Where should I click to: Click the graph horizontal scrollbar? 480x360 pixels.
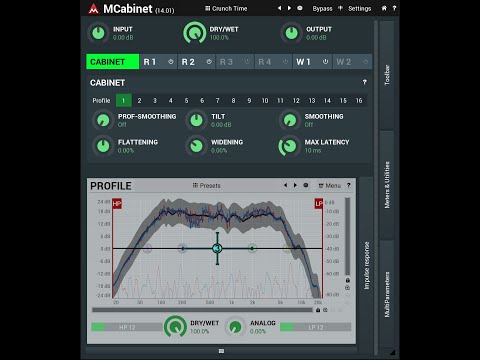click(x=202, y=310)
